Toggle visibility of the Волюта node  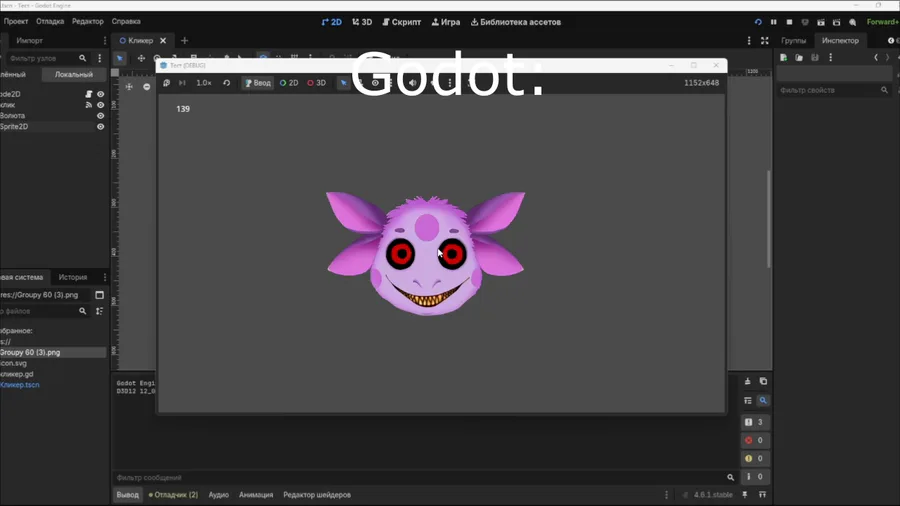[100, 116]
